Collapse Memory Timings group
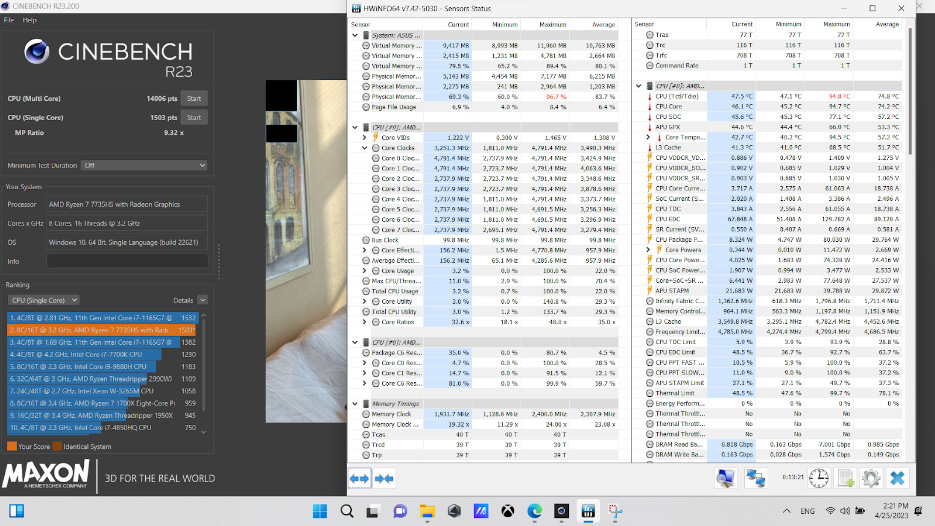Viewport: 935px width, 526px height. point(355,404)
